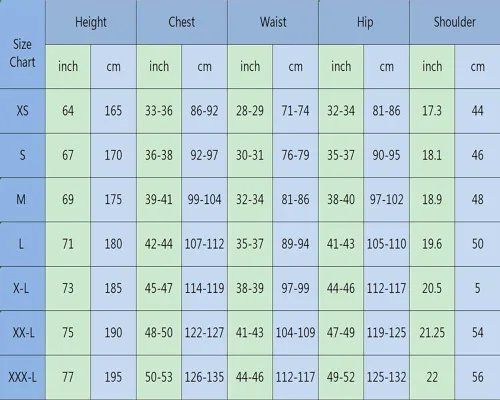Click the XXX-L size row label
Screen dimensions: 500x400
(x=22, y=377)
